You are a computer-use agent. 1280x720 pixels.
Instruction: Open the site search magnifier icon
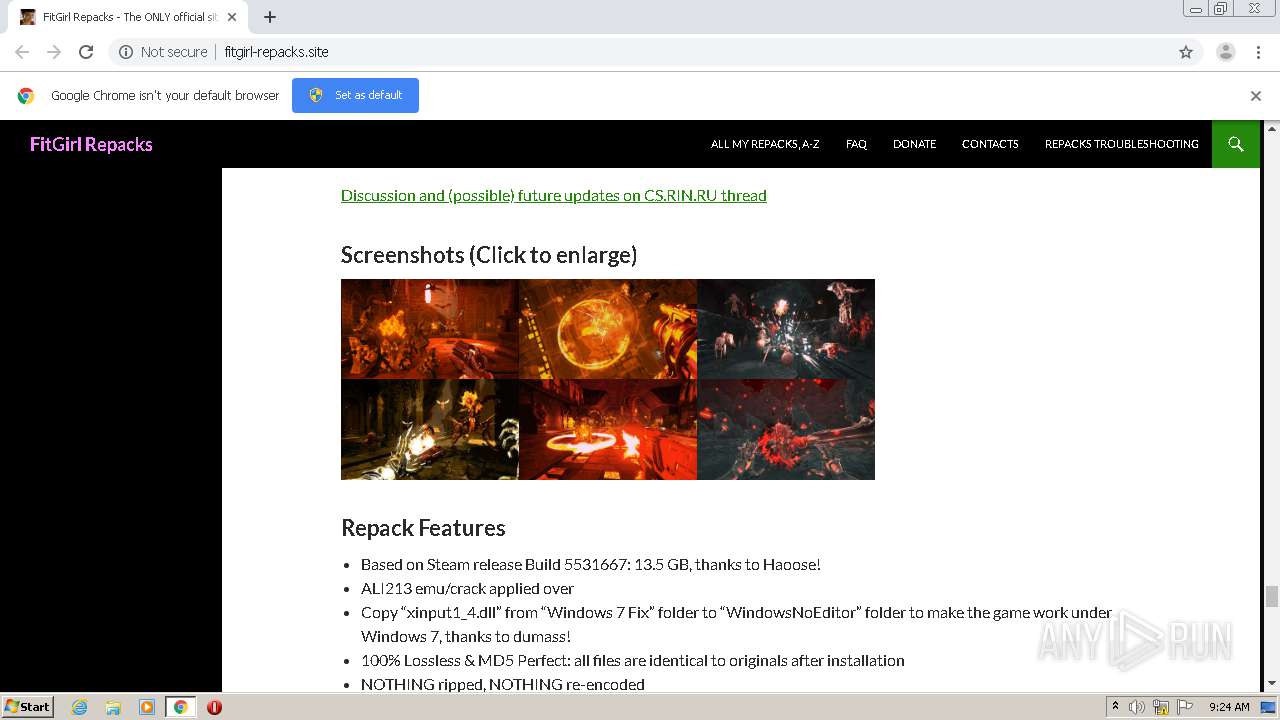tap(1236, 144)
